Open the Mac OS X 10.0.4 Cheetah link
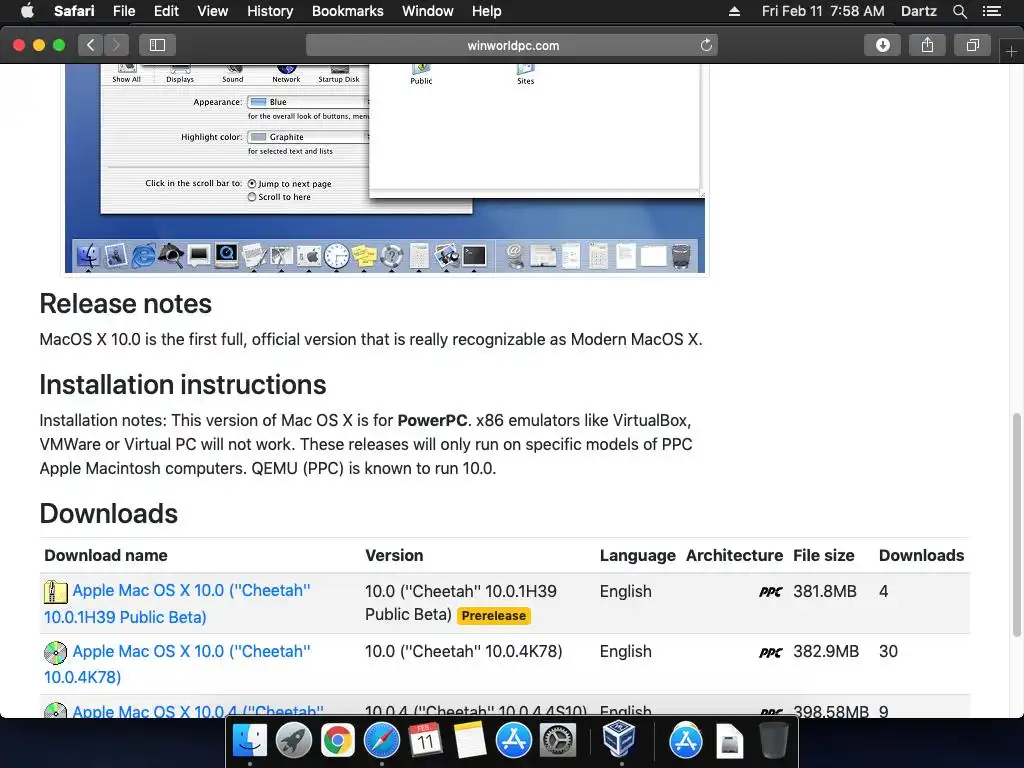Image resolution: width=1024 pixels, height=768 pixels. pos(198,711)
